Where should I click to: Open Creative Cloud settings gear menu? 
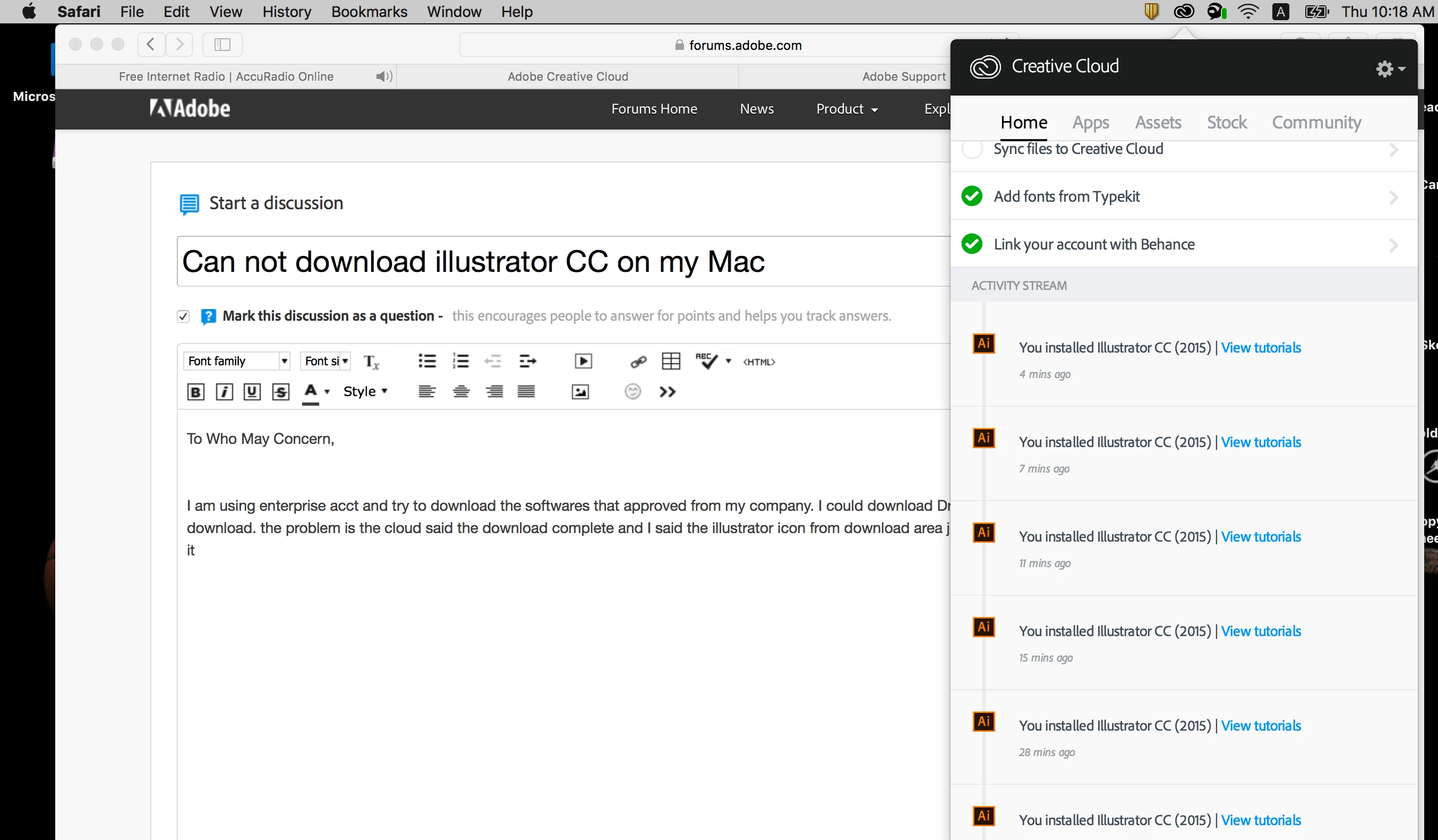1391,68
